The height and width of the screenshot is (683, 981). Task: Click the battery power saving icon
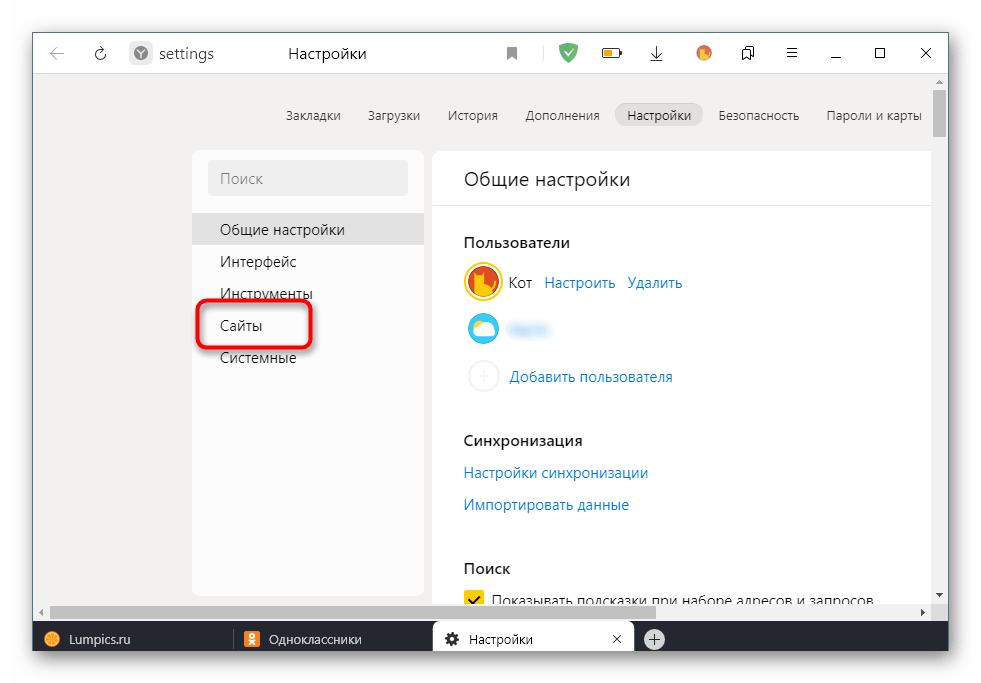tap(612, 54)
